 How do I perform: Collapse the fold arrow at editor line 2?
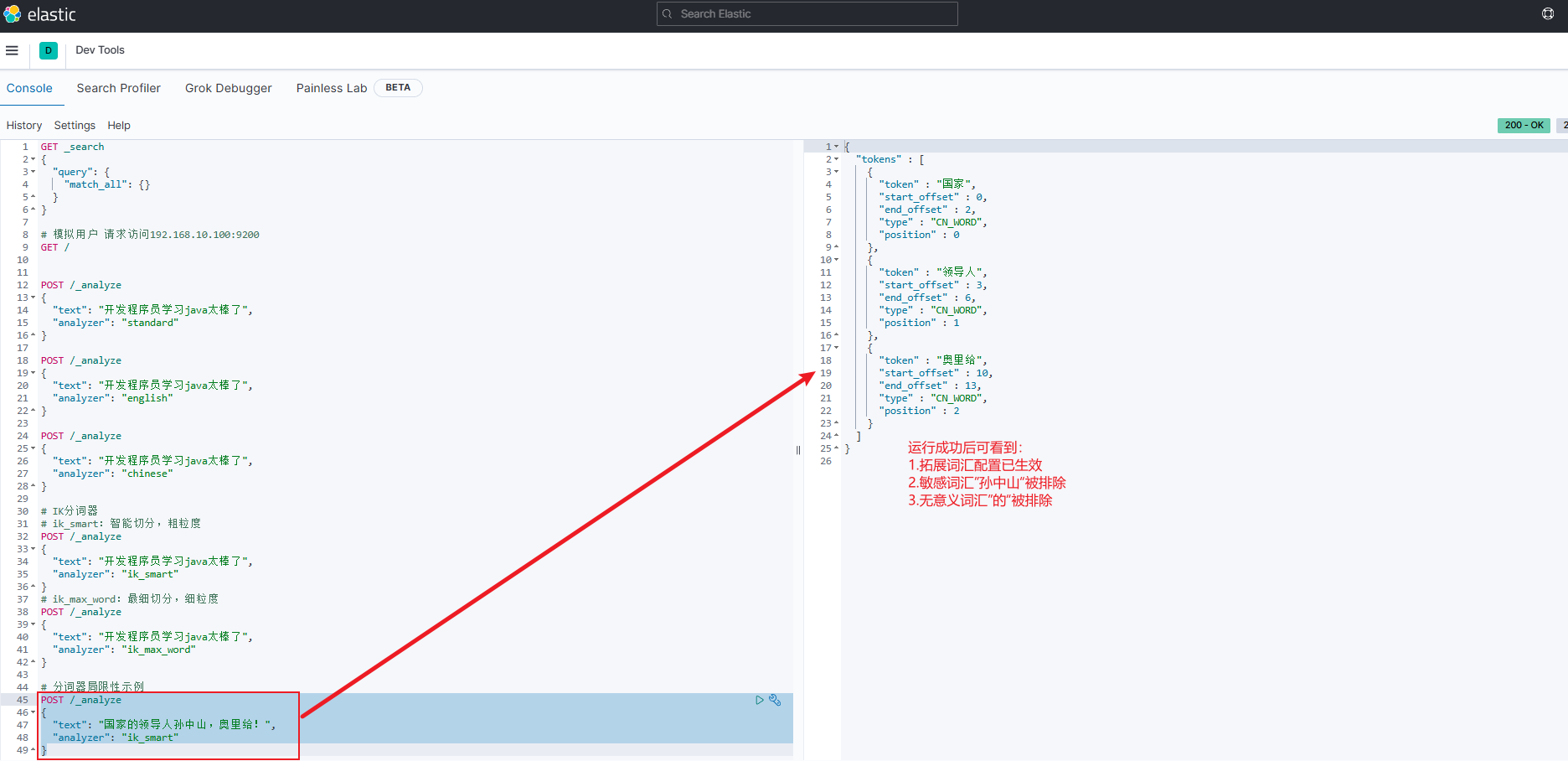click(x=33, y=159)
